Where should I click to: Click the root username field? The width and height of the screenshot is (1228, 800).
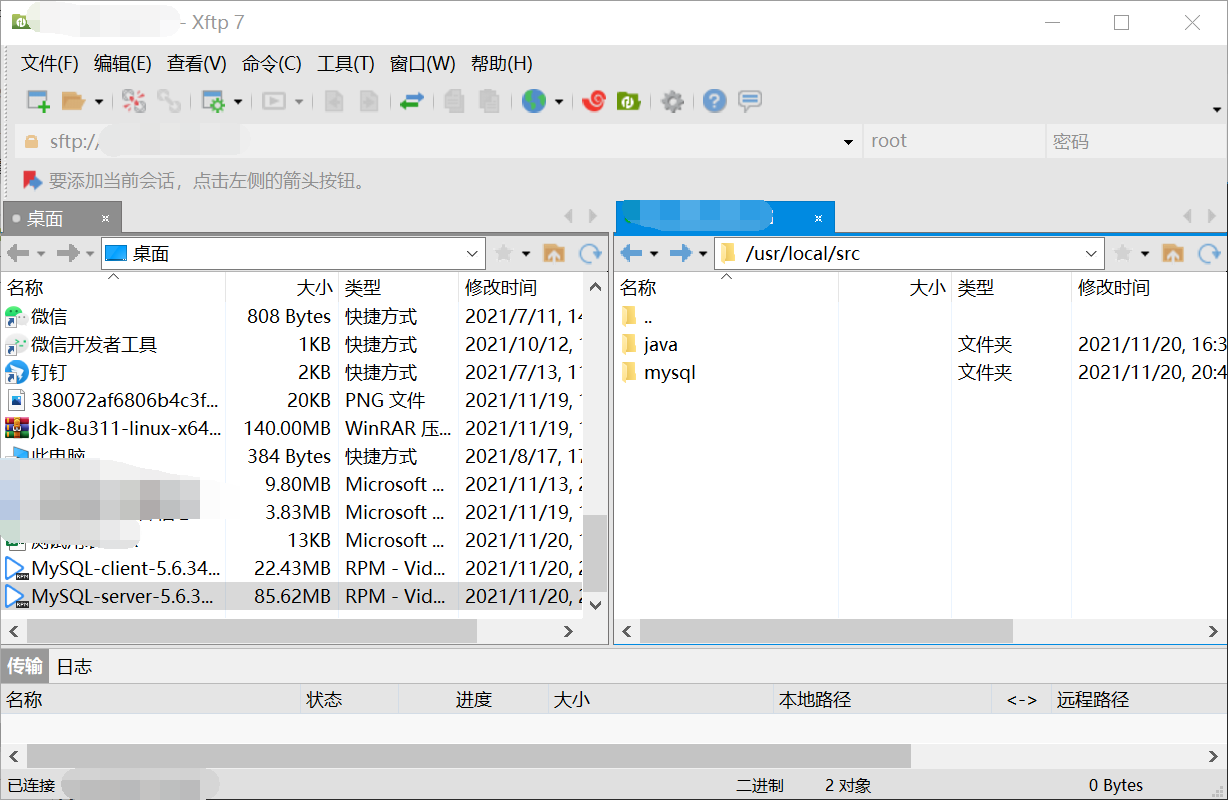click(954, 141)
